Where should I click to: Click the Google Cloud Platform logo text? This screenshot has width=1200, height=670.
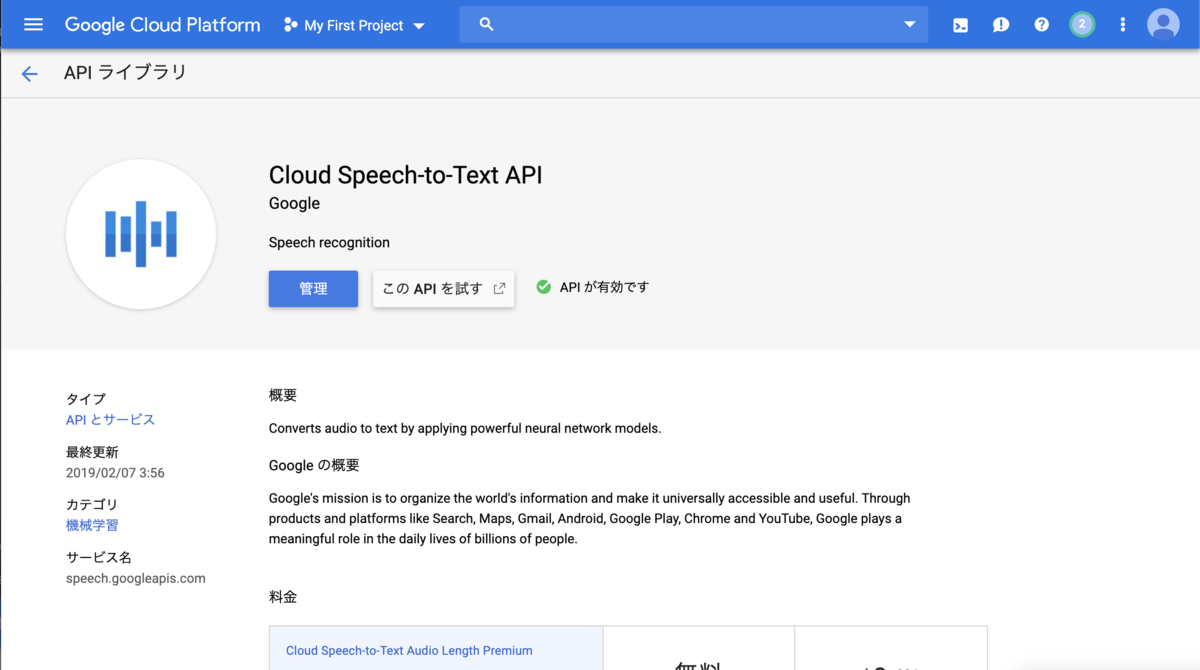pyautogui.click(x=163, y=25)
